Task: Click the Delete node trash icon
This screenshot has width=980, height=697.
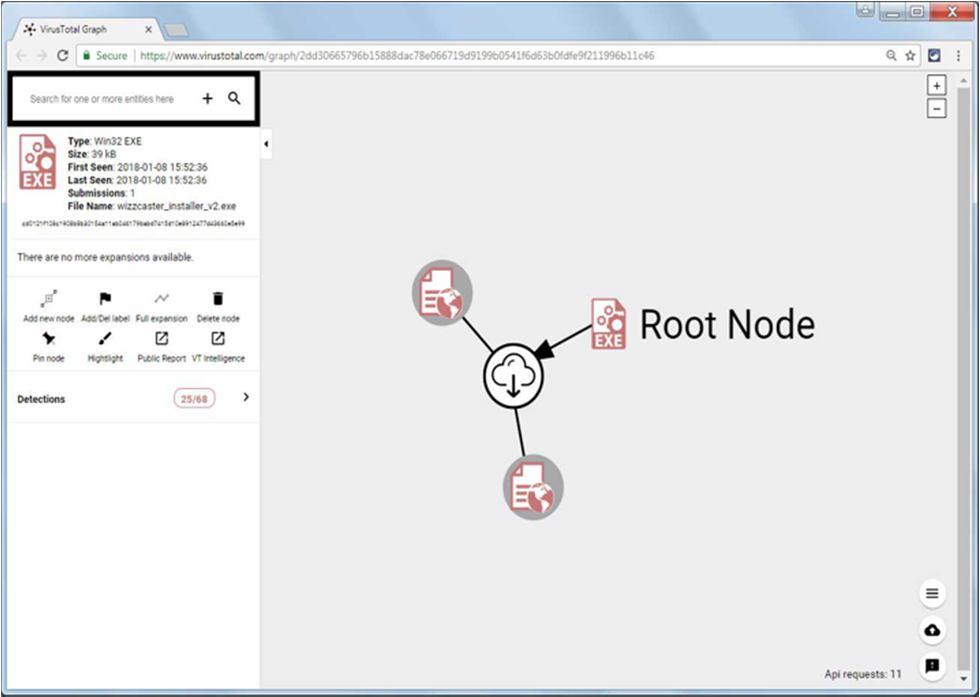Action: 218,299
